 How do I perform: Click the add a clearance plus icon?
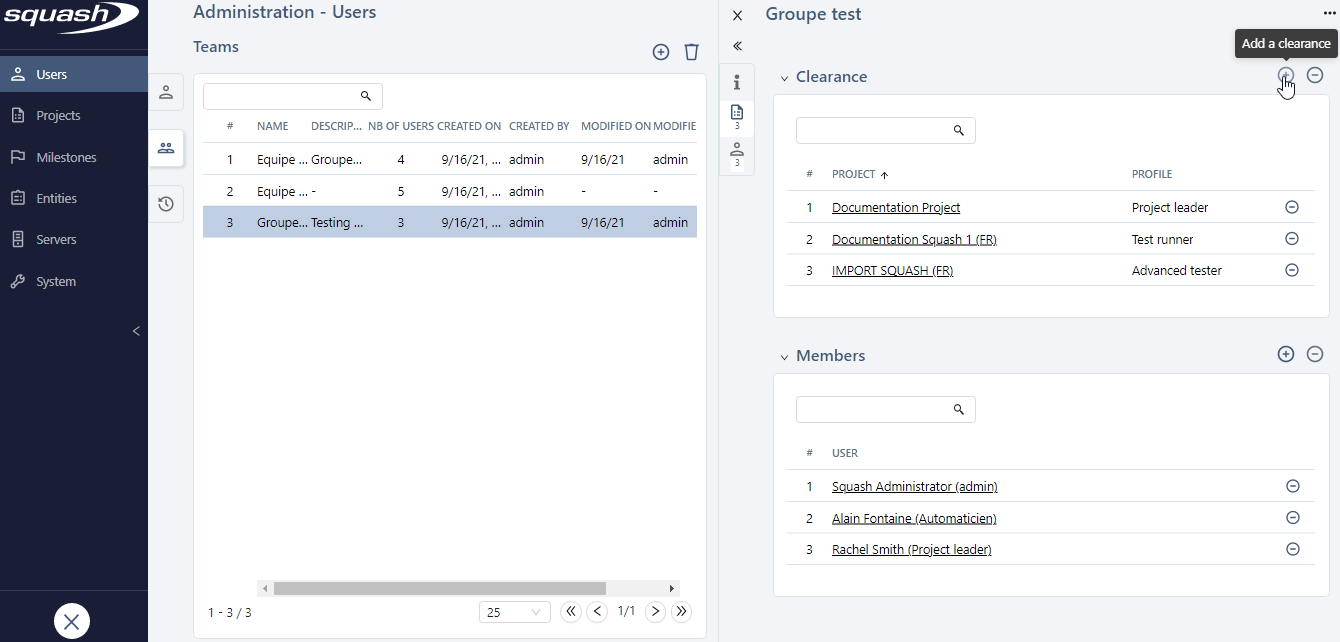pyautogui.click(x=1286, y=75)
